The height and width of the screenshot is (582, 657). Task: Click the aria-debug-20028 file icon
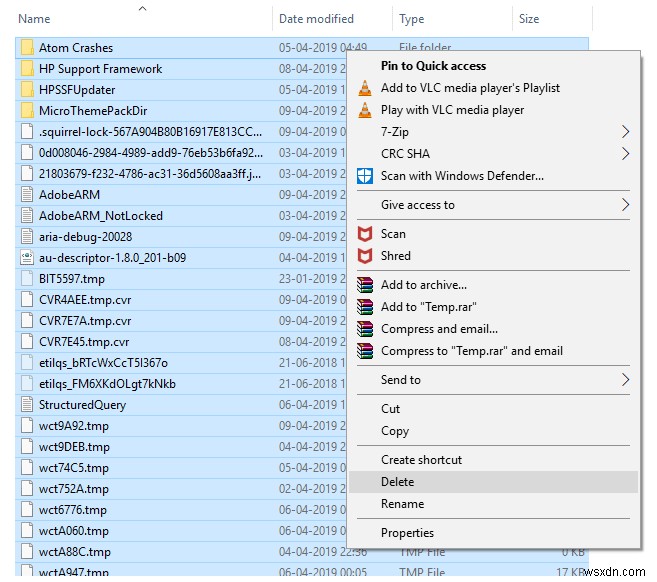click(x=27, y=237)
